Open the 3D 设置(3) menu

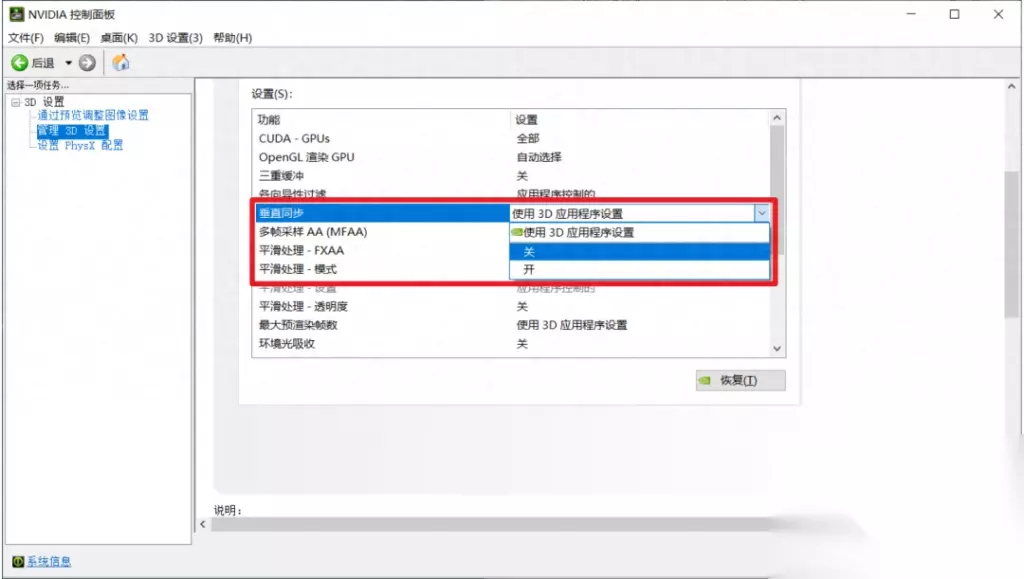coord(176,38)
